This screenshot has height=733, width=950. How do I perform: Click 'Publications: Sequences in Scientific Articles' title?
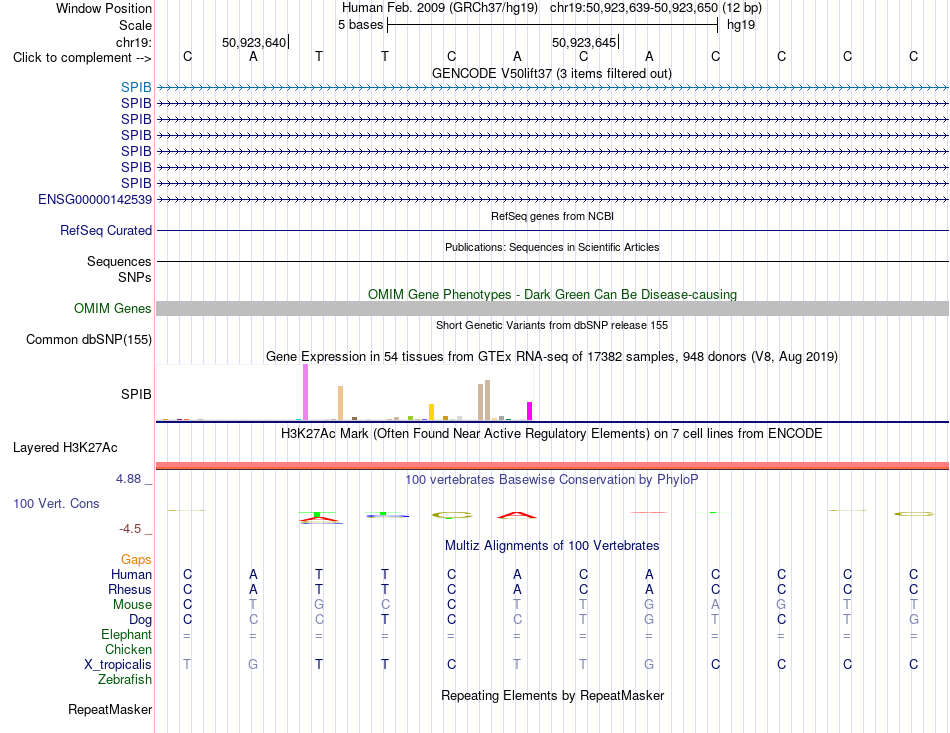pos(552,247)
